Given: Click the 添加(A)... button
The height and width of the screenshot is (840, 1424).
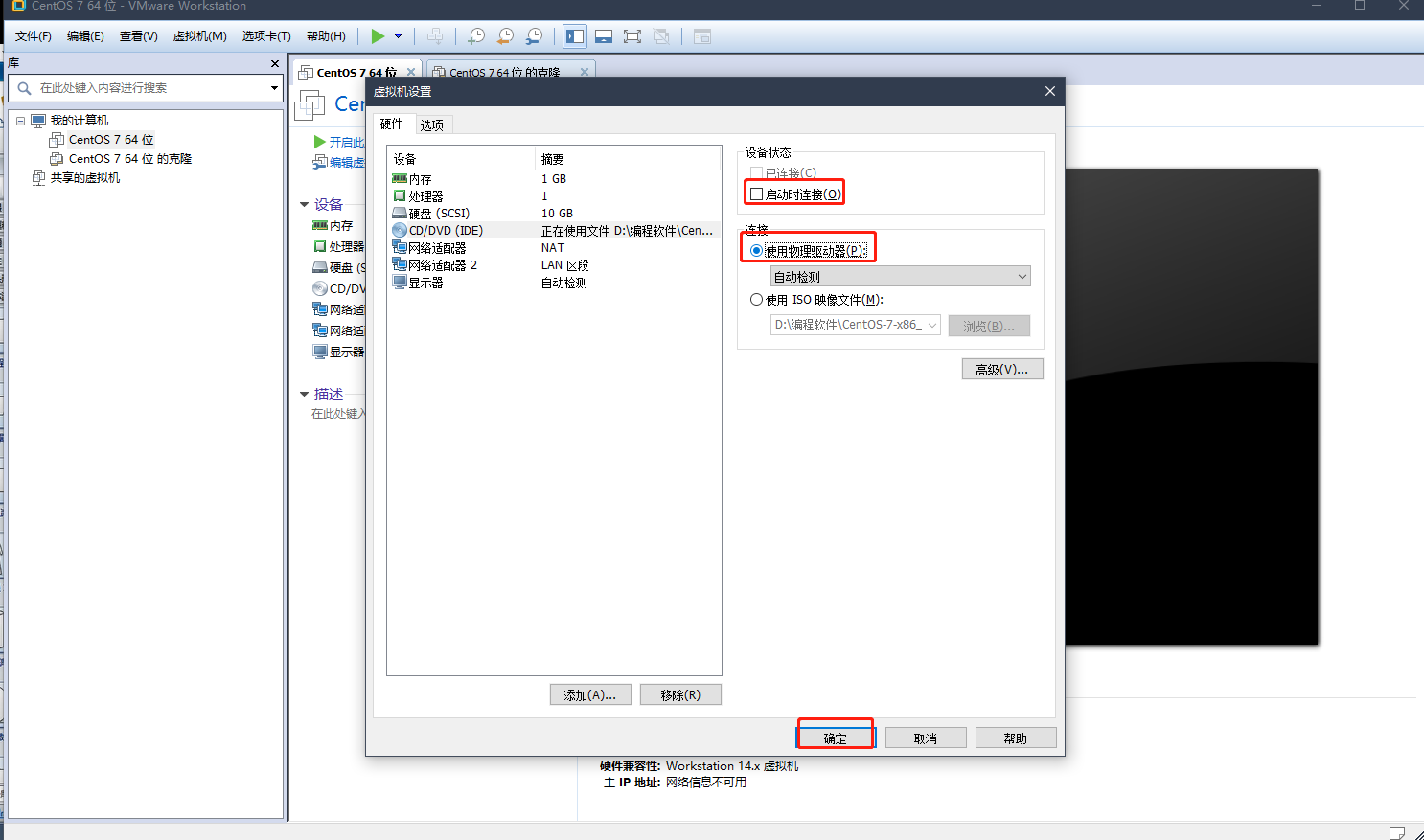Looking at the screenshot, I should point(590,695).
